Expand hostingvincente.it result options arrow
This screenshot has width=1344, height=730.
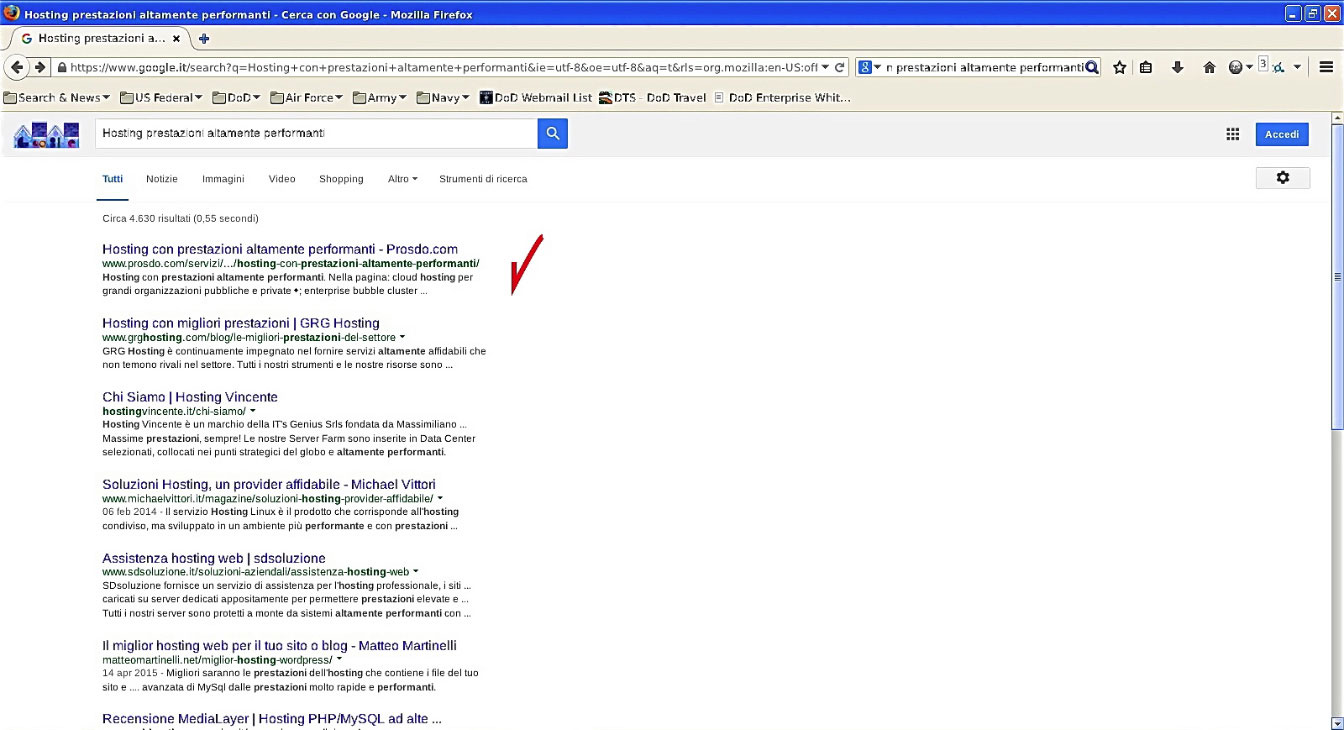click(253, 411)
